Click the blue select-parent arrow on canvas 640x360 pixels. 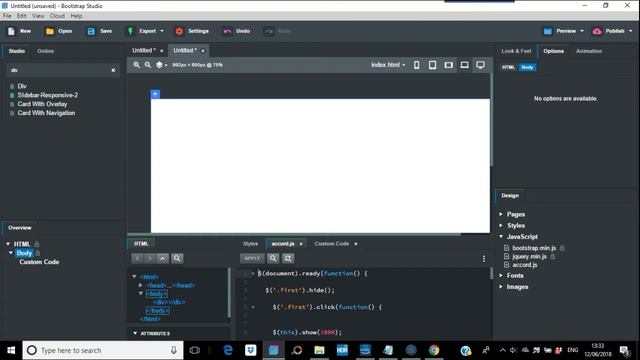click(155, 94)
